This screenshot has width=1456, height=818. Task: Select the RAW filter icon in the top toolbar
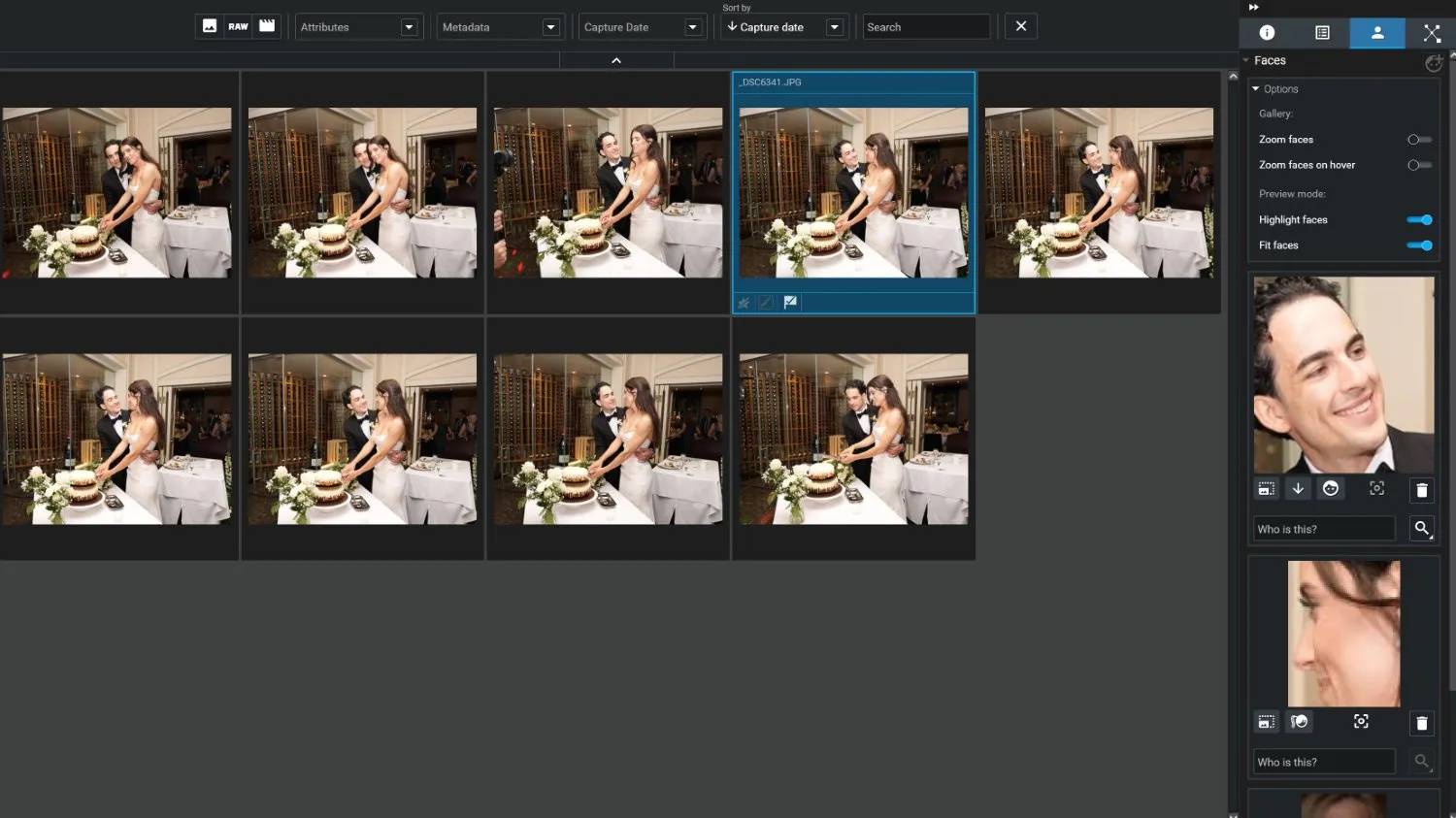point(239,26)
